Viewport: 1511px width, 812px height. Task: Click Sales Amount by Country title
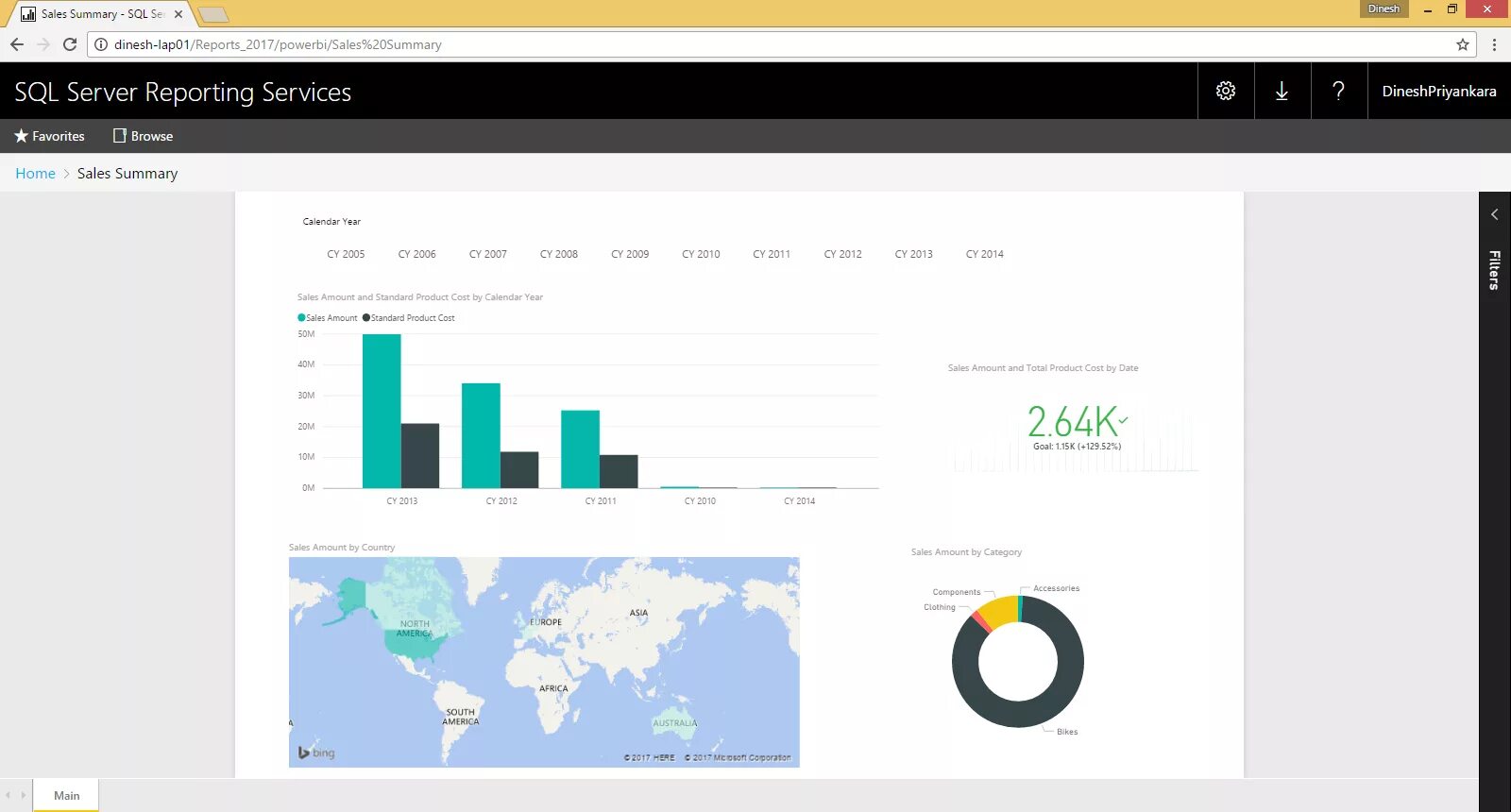[x=342, y=548]
